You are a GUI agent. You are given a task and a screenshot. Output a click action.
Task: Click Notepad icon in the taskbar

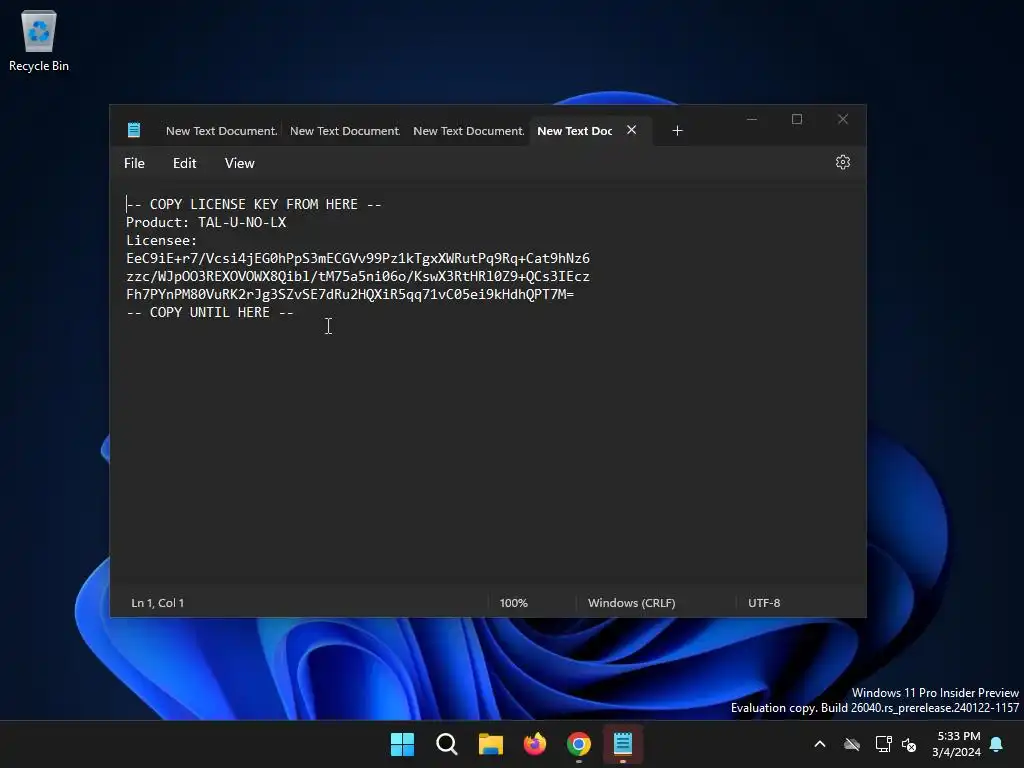pyautogui.click(x=623, y=744)
